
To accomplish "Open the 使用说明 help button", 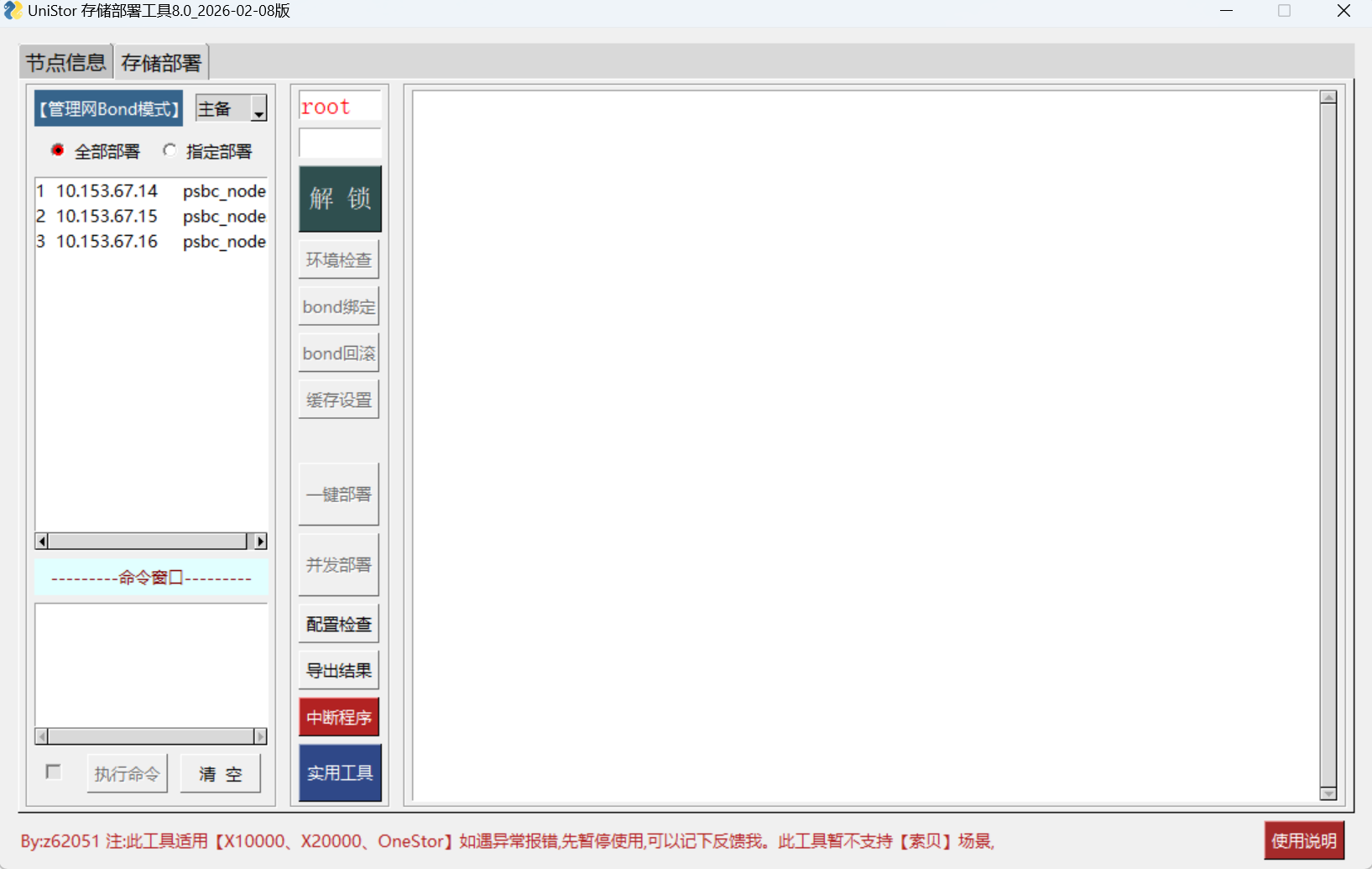I will point(1303,840).
